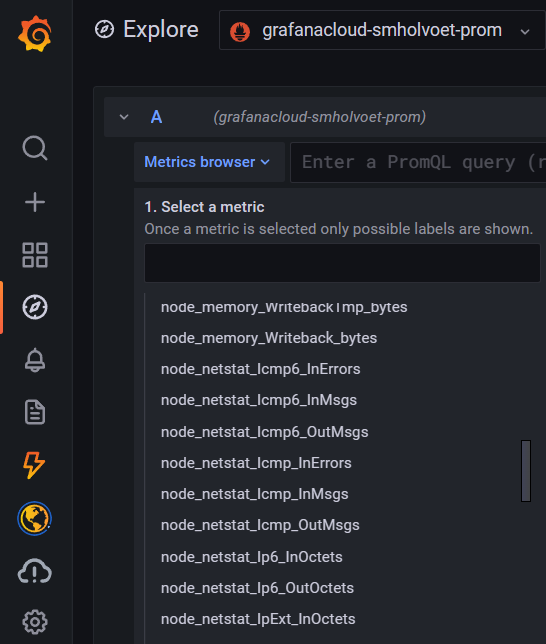This screenshot has height=644, width=546.
Task: Select node_netstat_Icmp6_InMsgs metric
Action: [259, 400]
